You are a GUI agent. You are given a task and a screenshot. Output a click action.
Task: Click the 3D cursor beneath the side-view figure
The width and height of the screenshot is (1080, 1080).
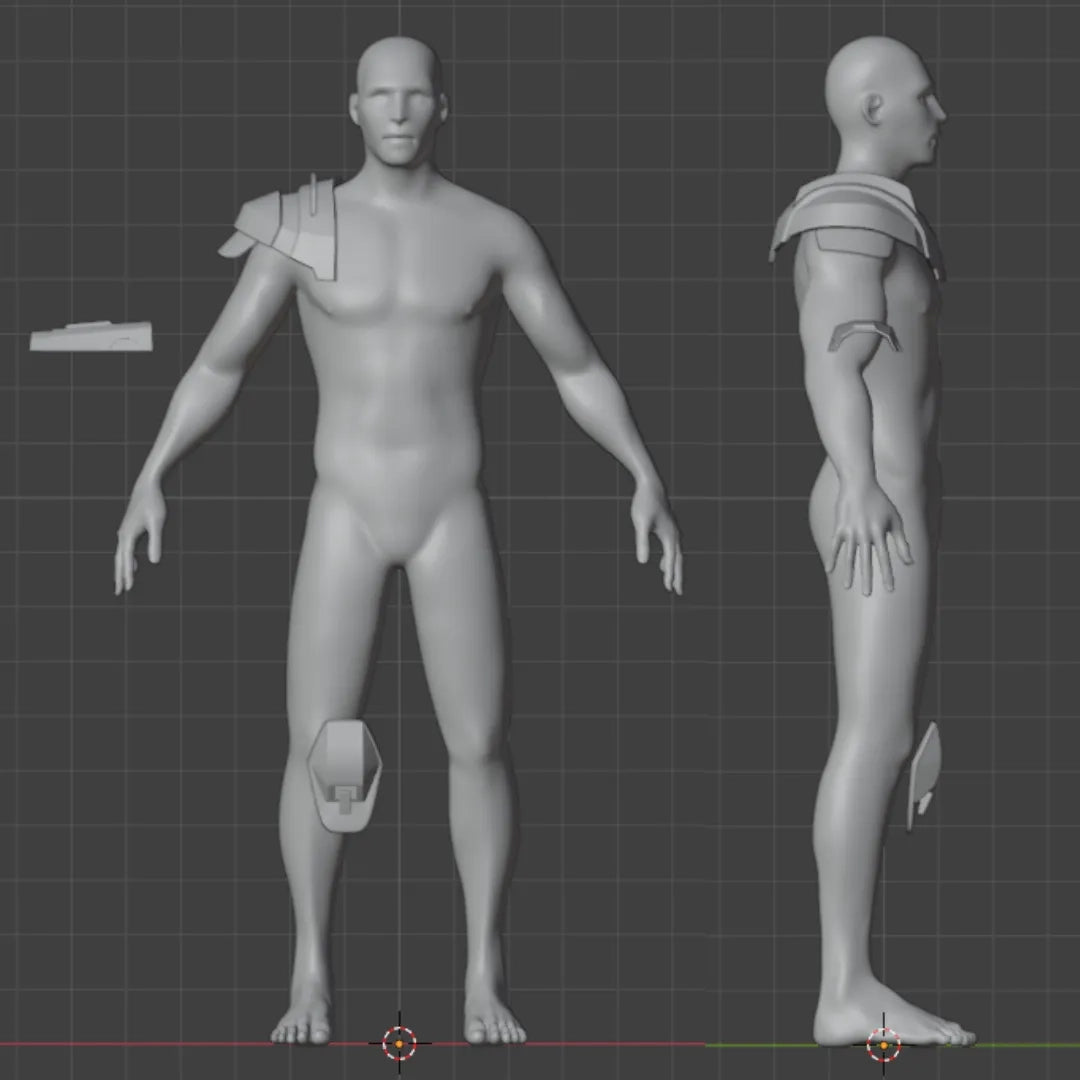pyautogui.click(x=883, y=1043)
